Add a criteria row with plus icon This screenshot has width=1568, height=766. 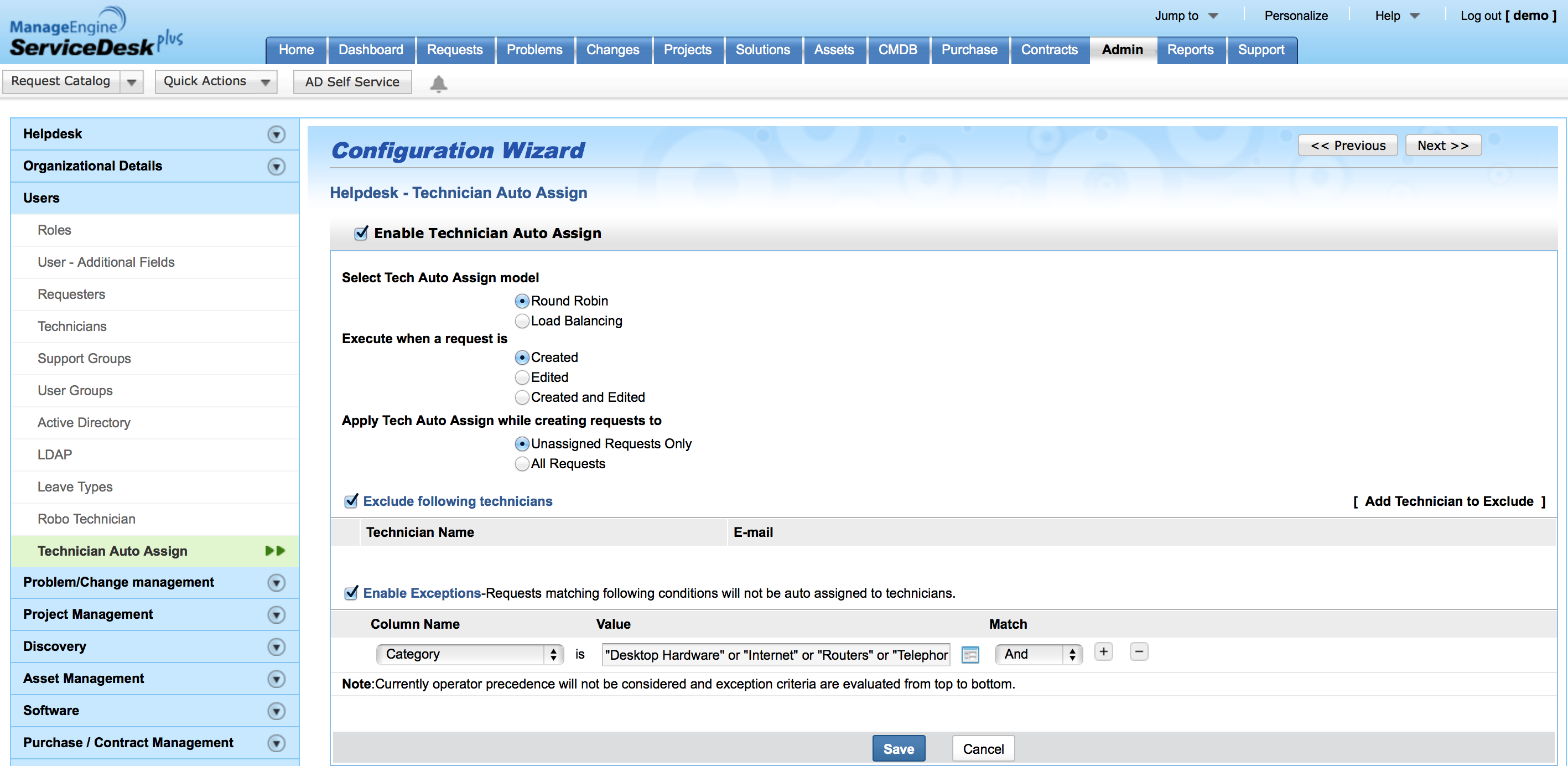(x=1103, y=651)
